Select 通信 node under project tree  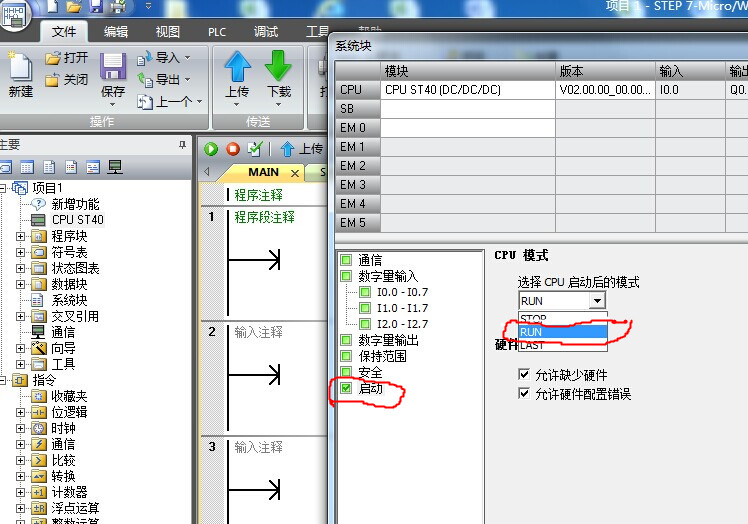pos(62,332)
